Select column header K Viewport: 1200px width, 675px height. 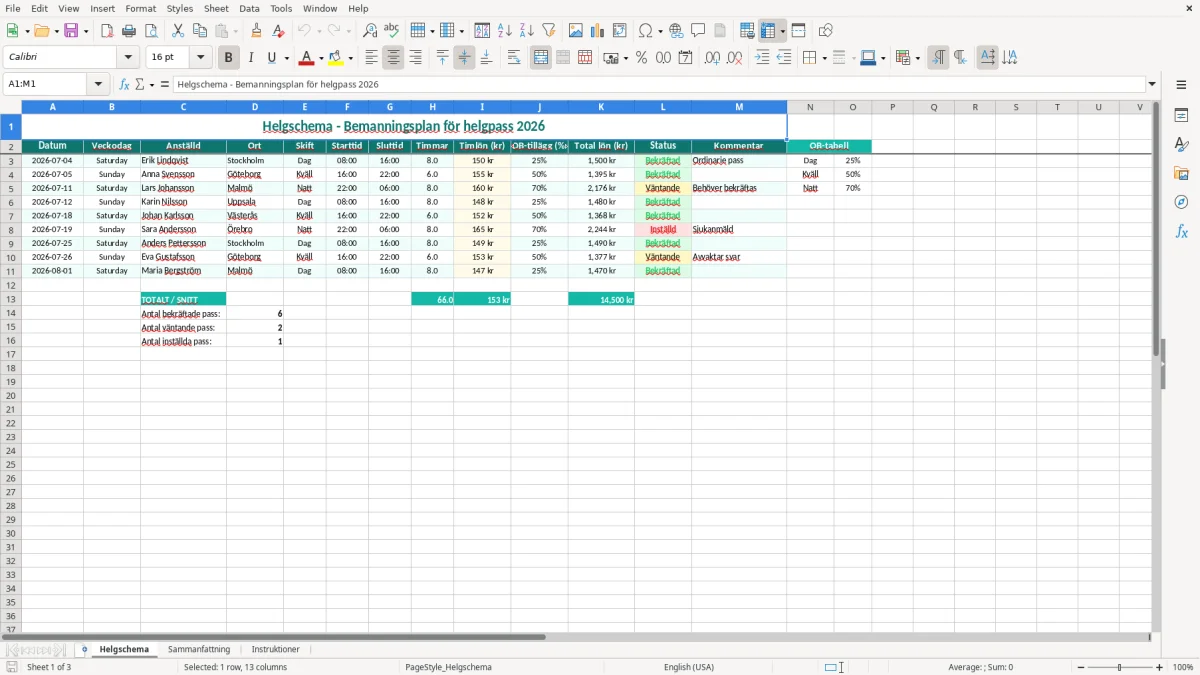coord(601,107)
